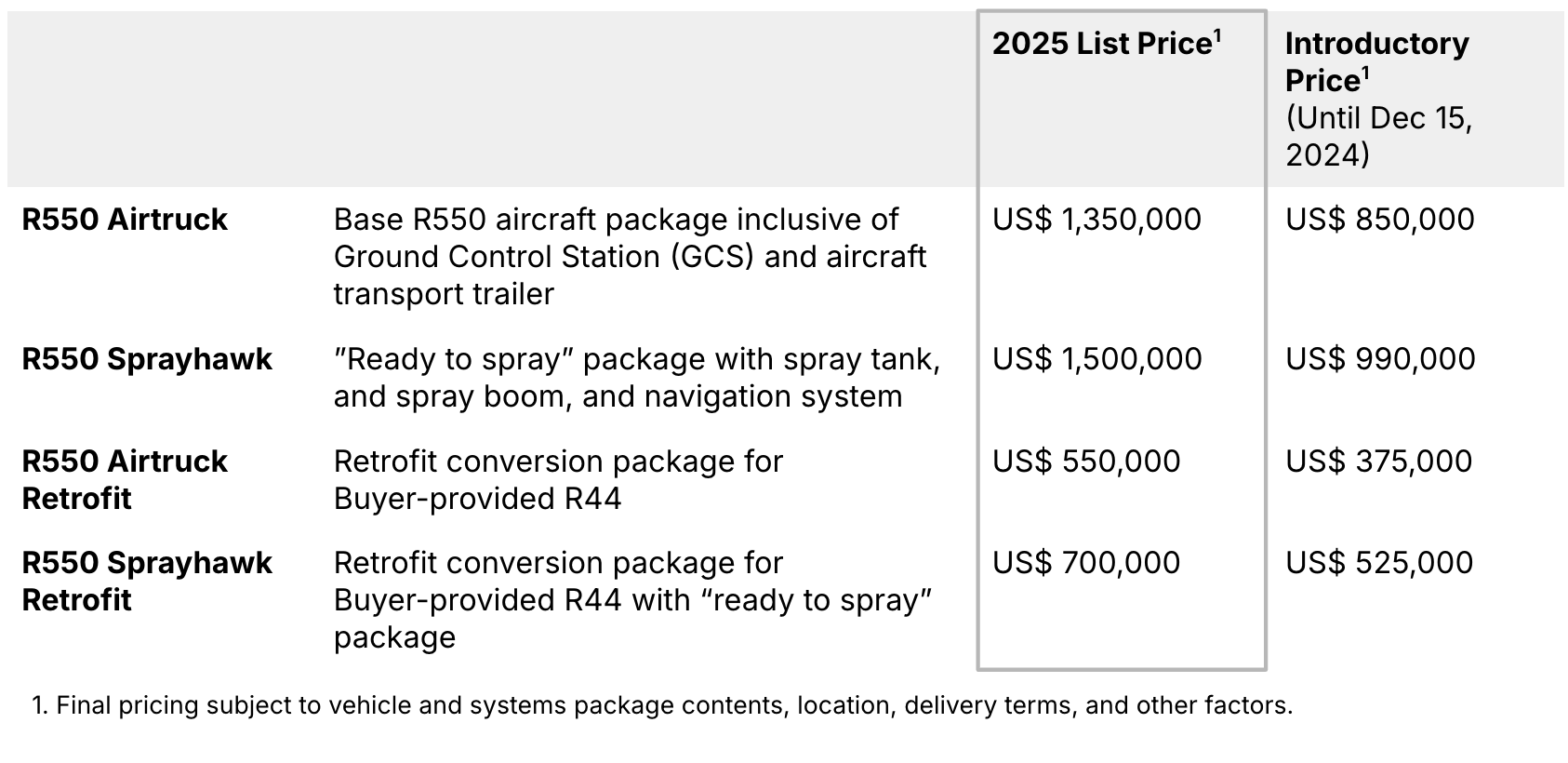Click the final pricing footnote text
This screenshot has height=763, width=1568.
point(662,705)
